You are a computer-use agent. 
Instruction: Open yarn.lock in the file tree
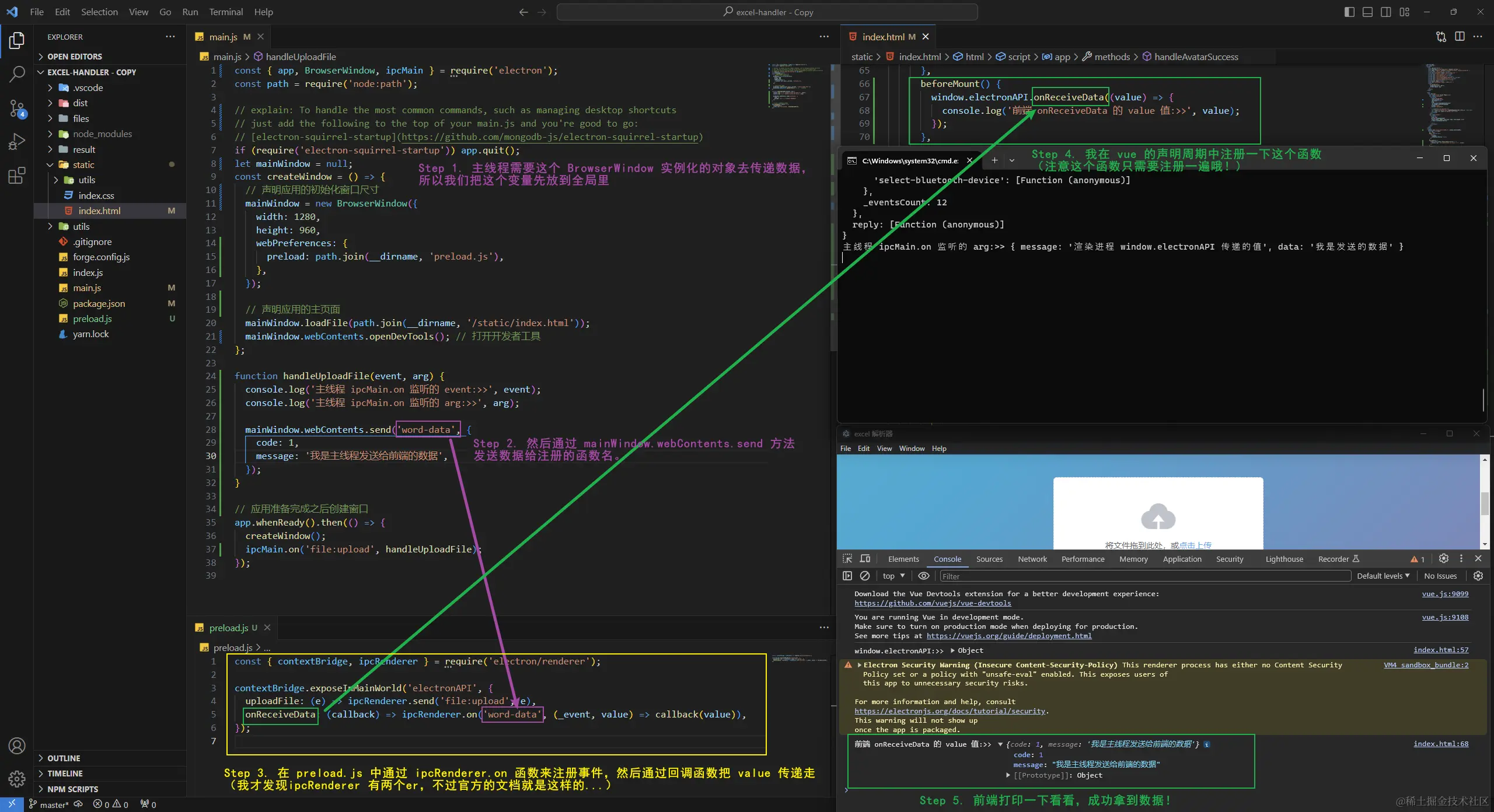pyautogui.click(x=90, y=334)
